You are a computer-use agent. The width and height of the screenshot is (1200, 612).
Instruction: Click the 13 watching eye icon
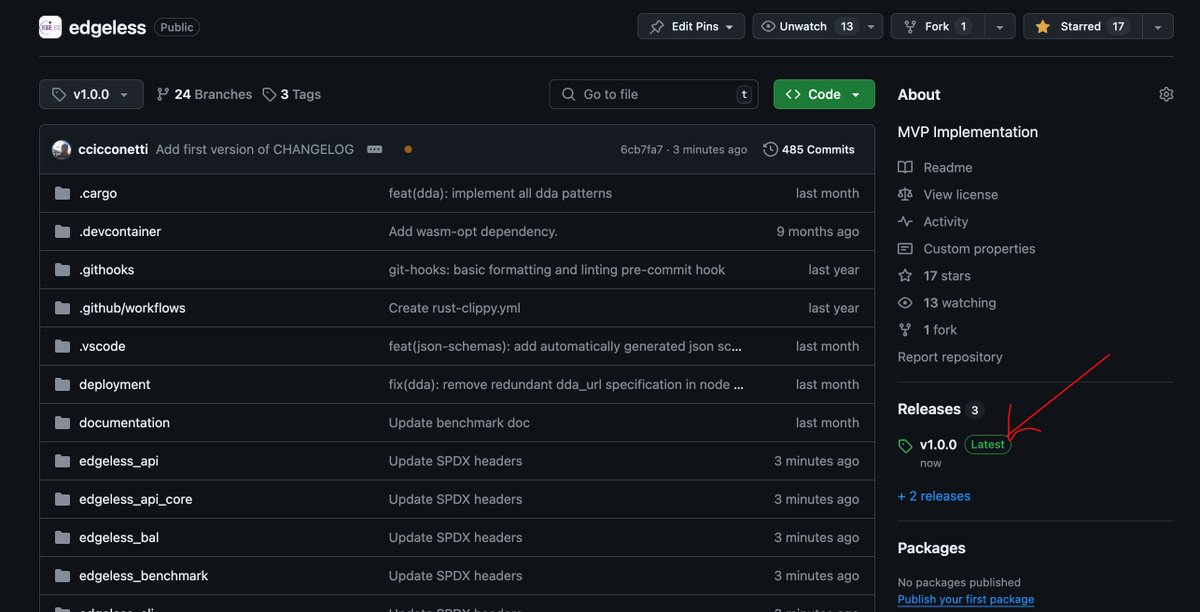click(x=905, y=302)
